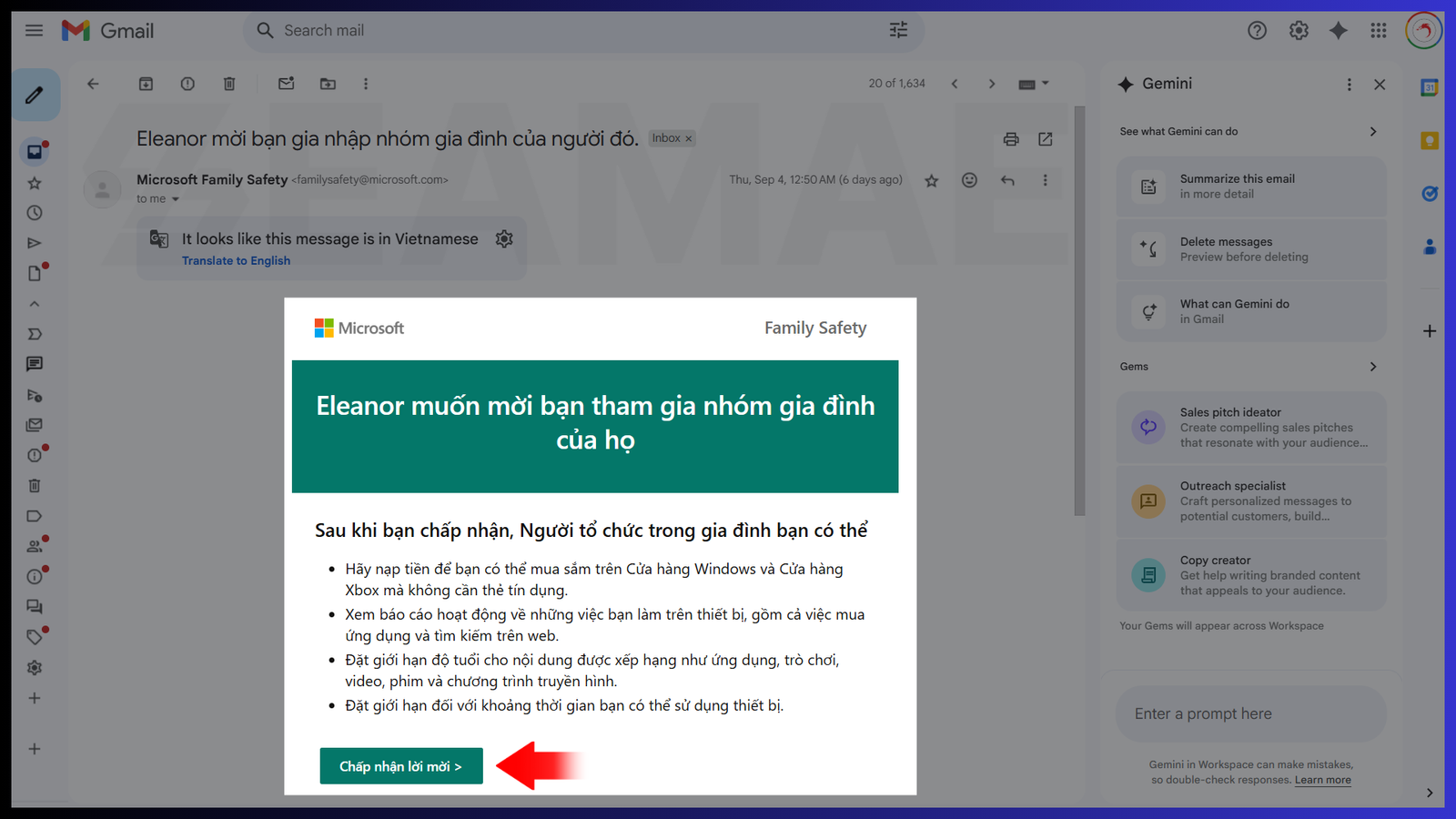The height and width of the screenshot is (819, 1456).
Task: Open more options beside reply
Action: point(1045,180)
